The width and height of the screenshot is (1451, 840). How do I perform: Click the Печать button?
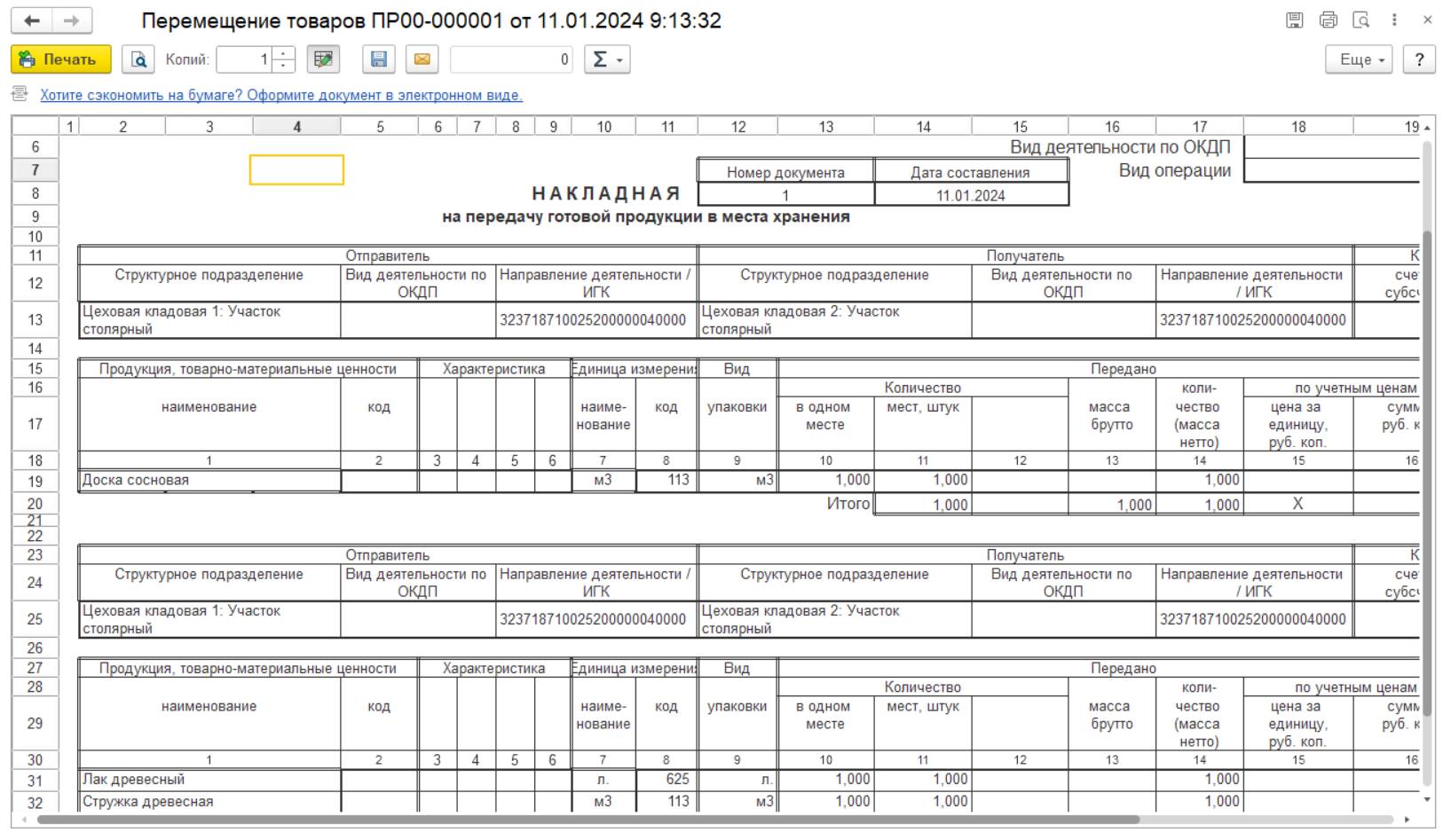[x=61, y=59]
